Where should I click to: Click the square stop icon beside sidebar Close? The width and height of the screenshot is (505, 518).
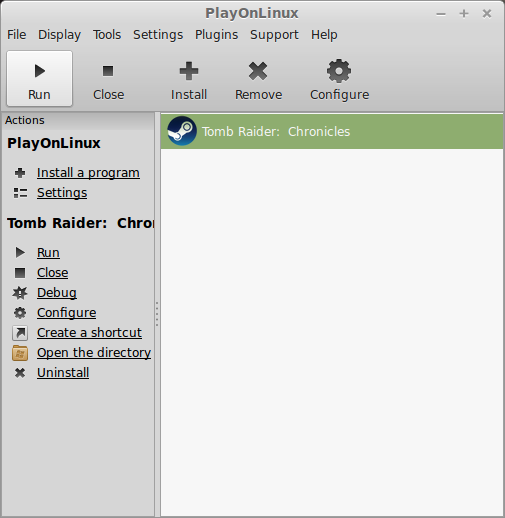pos(20,273)
